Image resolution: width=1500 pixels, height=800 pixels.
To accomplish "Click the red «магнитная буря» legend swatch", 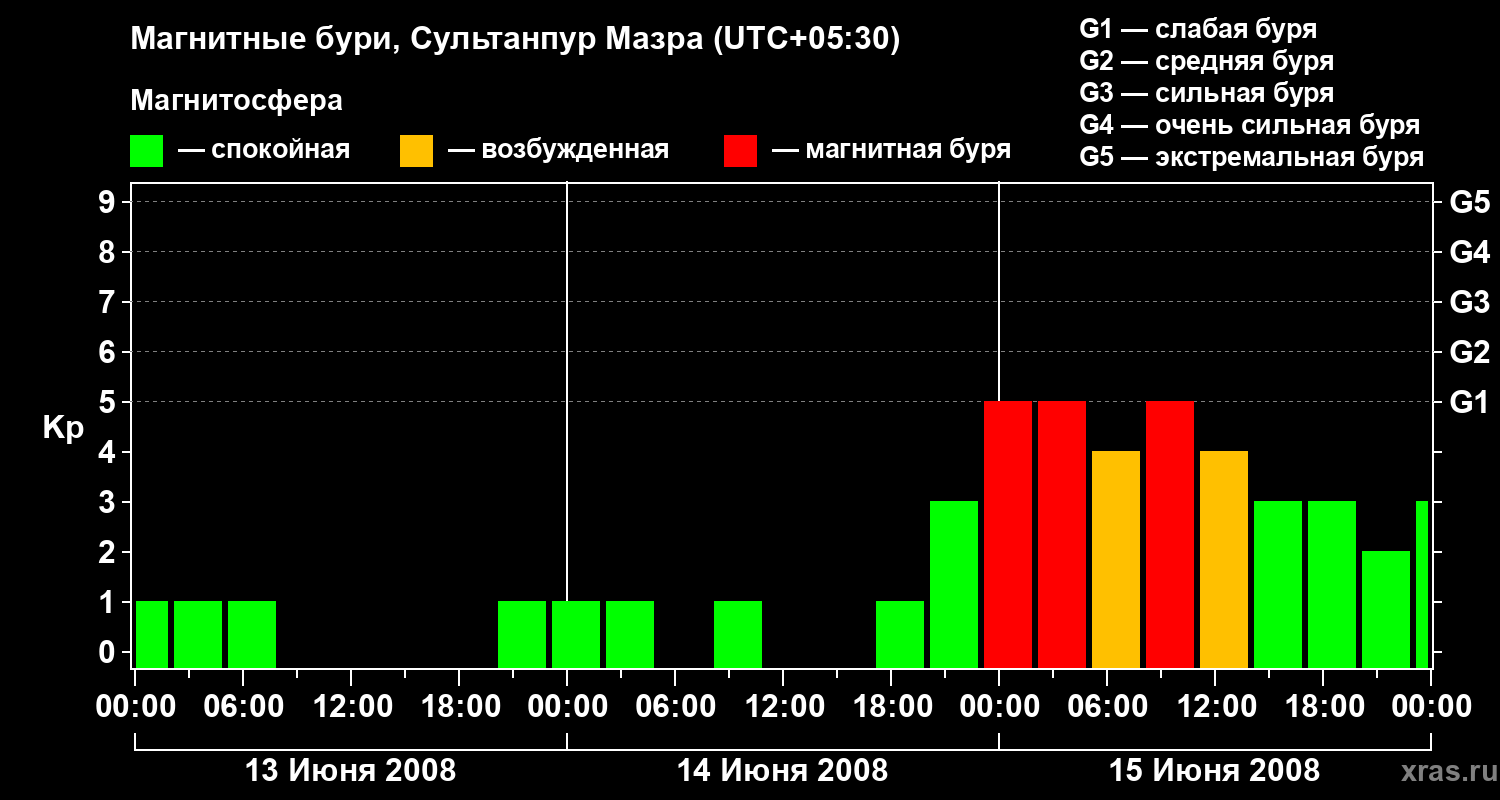I will pos(741,151).
